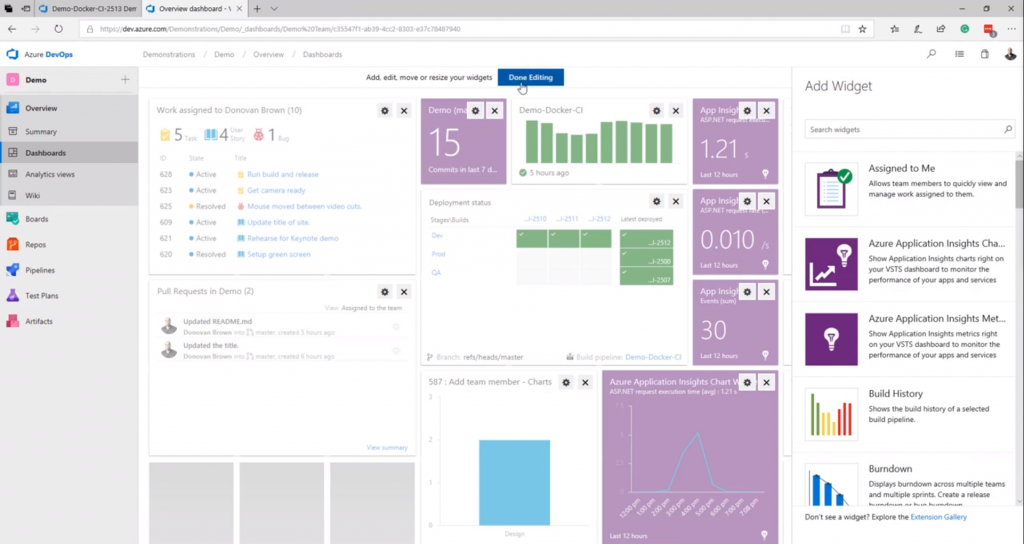Open Rehearse for Keynote demo item

pos(293,238)
